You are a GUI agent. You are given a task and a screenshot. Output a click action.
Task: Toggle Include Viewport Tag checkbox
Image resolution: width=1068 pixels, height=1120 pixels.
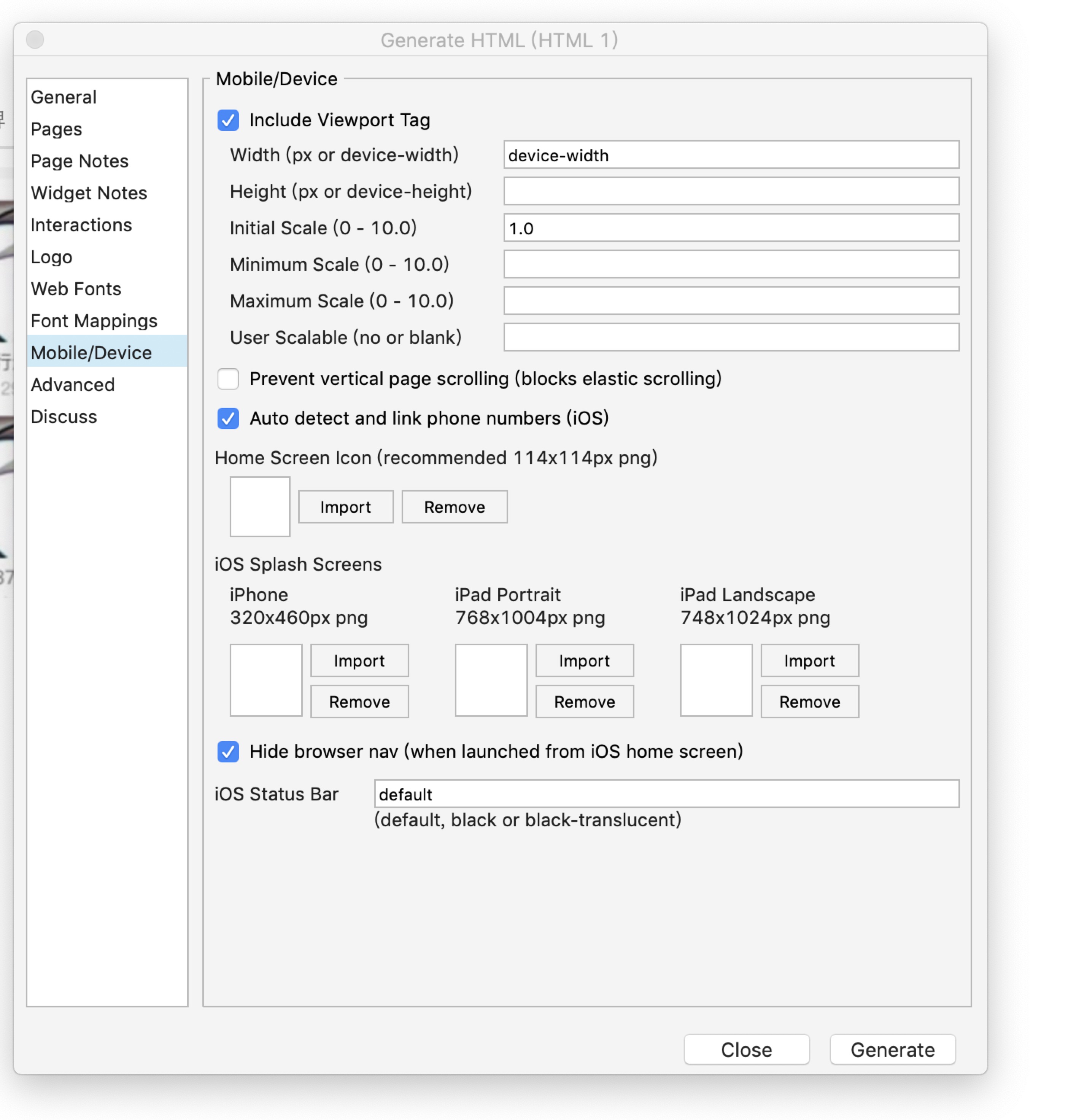click(228, 120)
